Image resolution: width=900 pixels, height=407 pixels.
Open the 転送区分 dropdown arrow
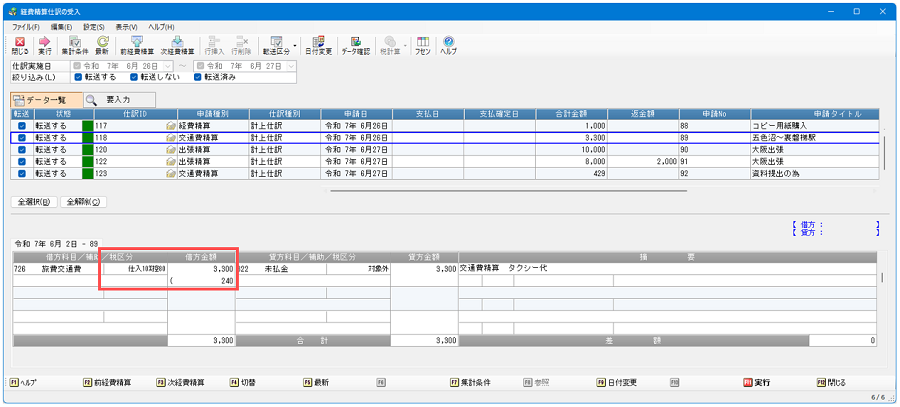[295, 45]
